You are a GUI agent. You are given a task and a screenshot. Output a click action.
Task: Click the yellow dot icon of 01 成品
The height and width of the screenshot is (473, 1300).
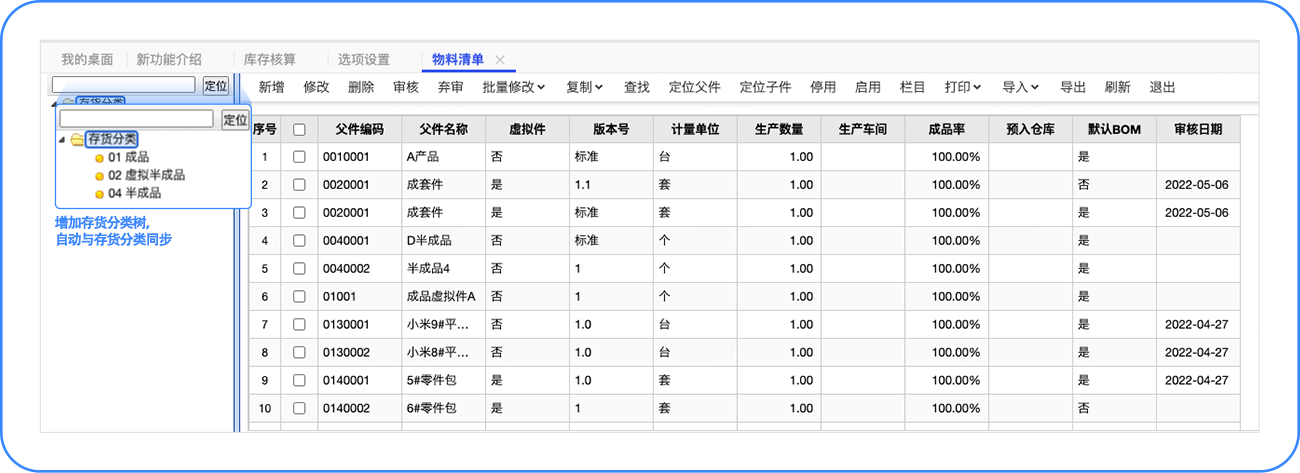point(99,158)
